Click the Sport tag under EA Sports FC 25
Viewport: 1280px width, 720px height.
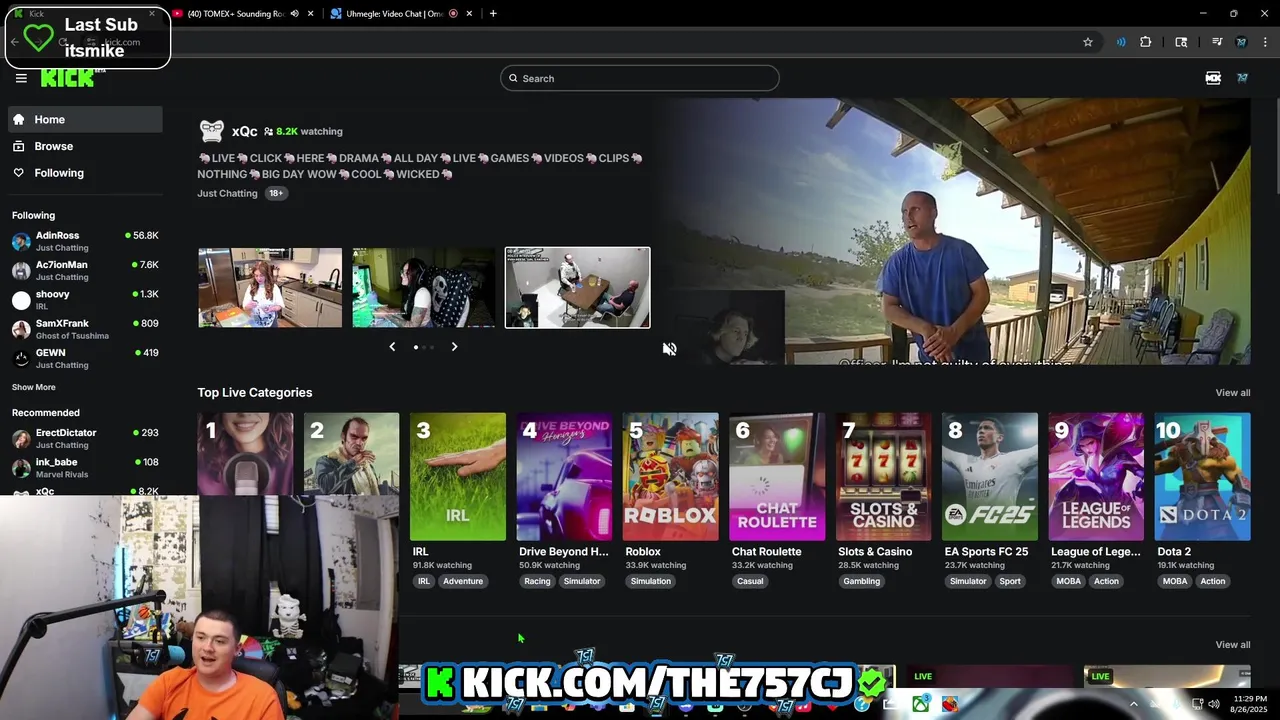coord(1010,581)
